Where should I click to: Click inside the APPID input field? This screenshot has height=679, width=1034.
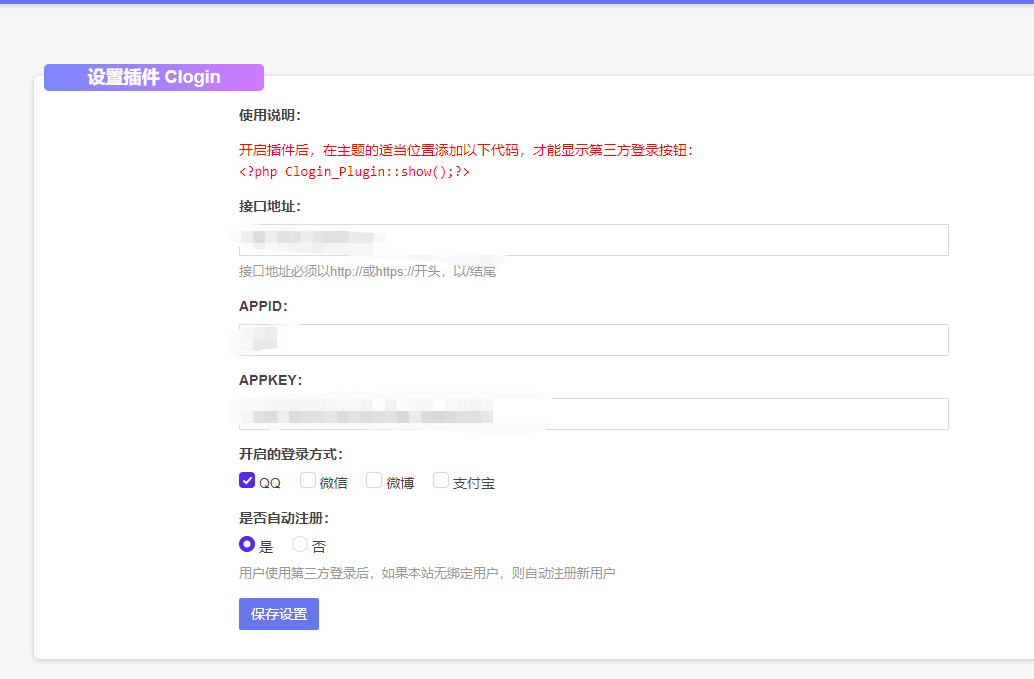[592, 340]
